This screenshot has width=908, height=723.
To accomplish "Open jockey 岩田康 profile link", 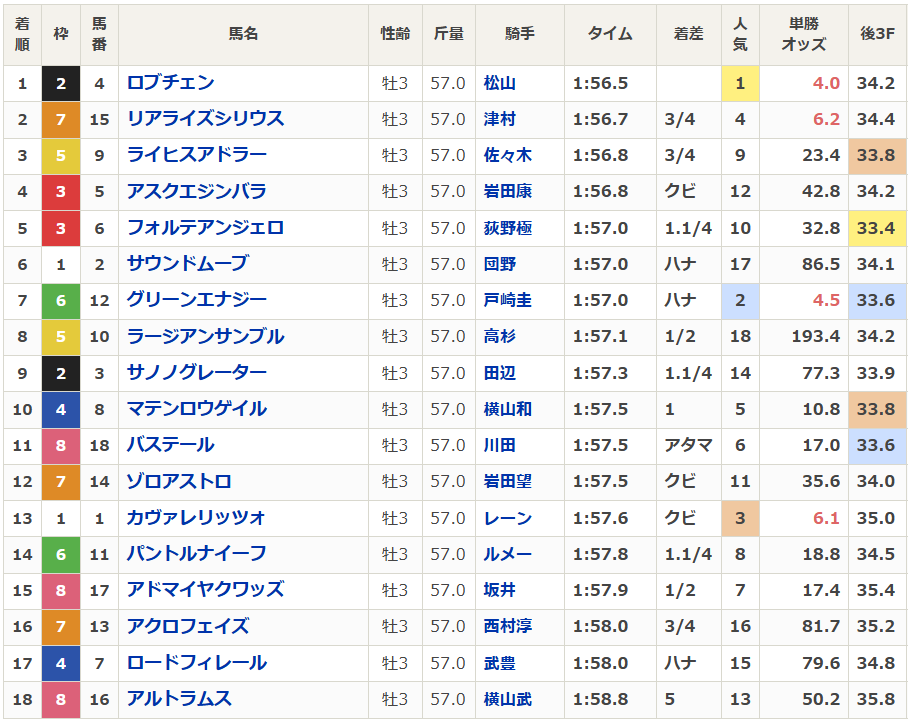I will [508, 191].
